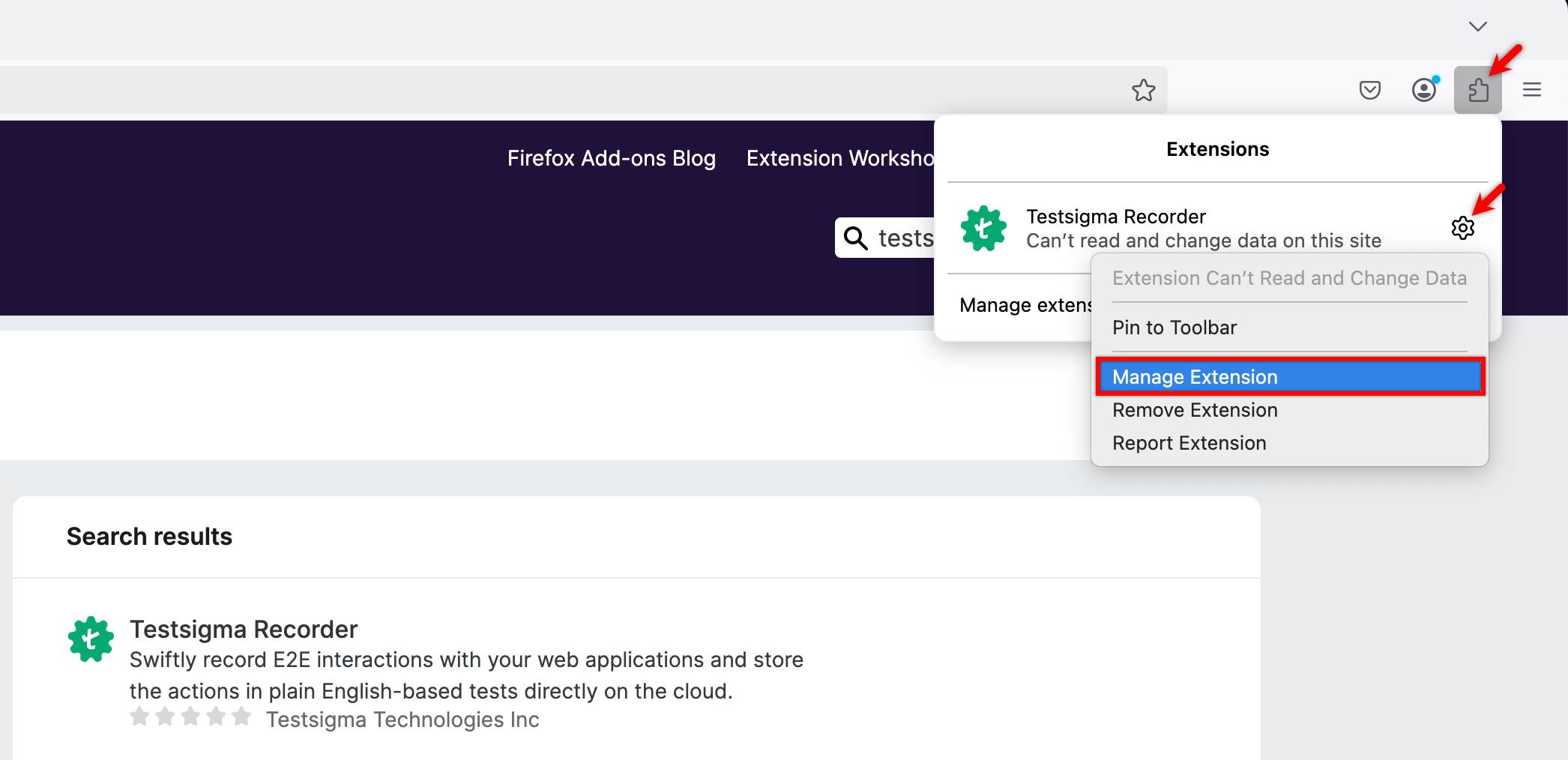
Task: Select Pin to Toolbar for Testsigma Recorder
Action: [x=1174, y=327]
